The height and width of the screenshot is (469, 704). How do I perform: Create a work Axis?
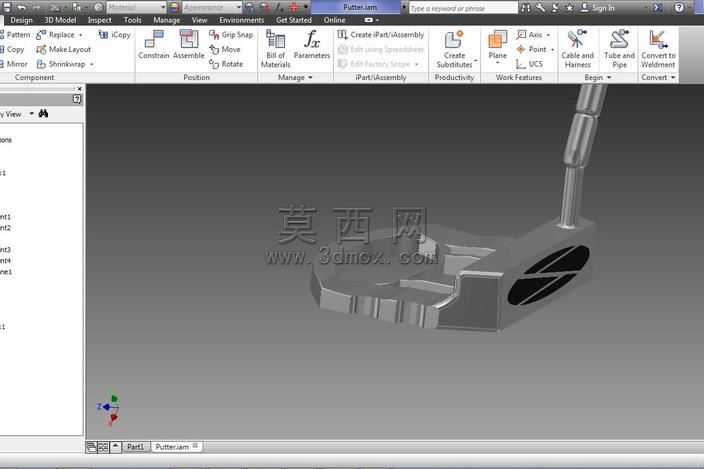click(x=529, y=35)
